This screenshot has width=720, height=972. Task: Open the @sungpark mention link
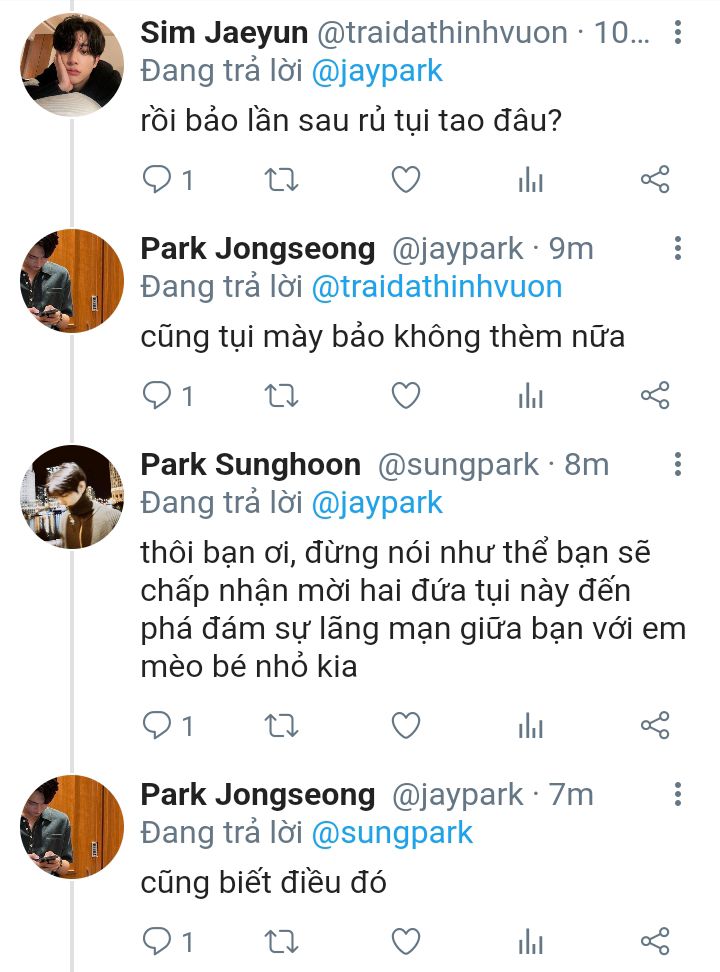pyautogui.click(x=393, y=832)
